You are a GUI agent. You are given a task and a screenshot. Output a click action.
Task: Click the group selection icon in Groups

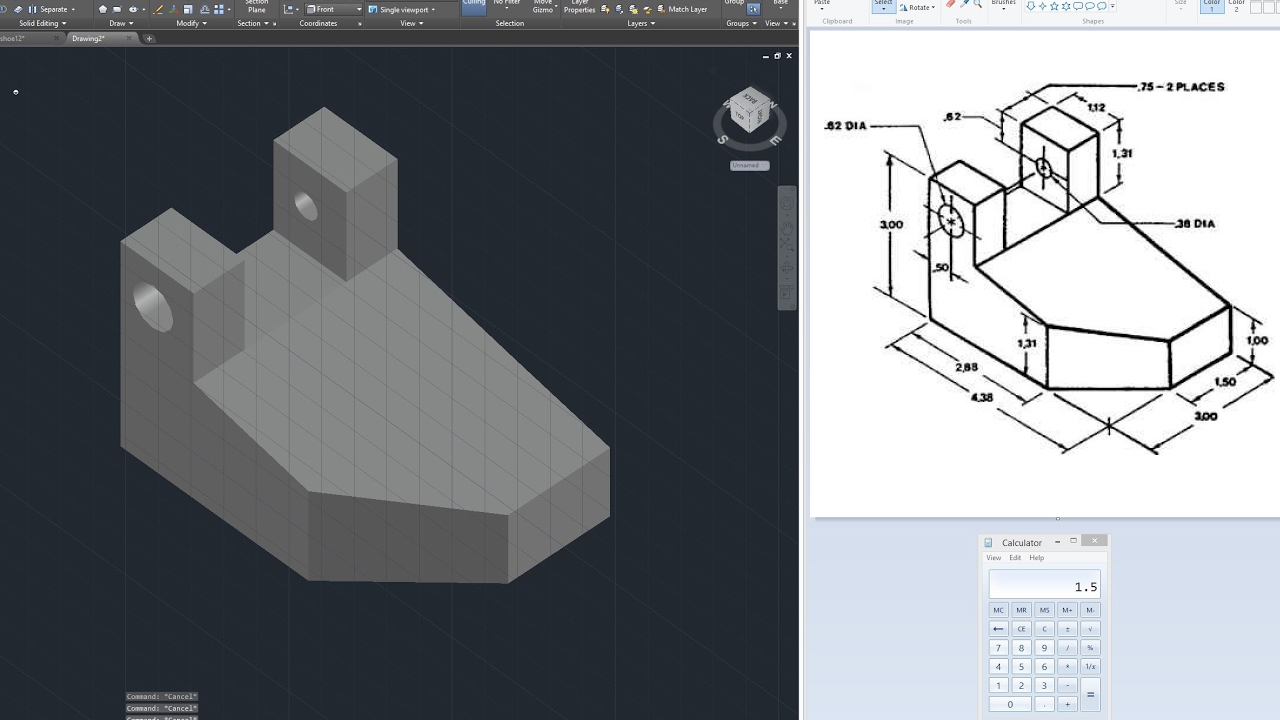(x=754, y=9)
